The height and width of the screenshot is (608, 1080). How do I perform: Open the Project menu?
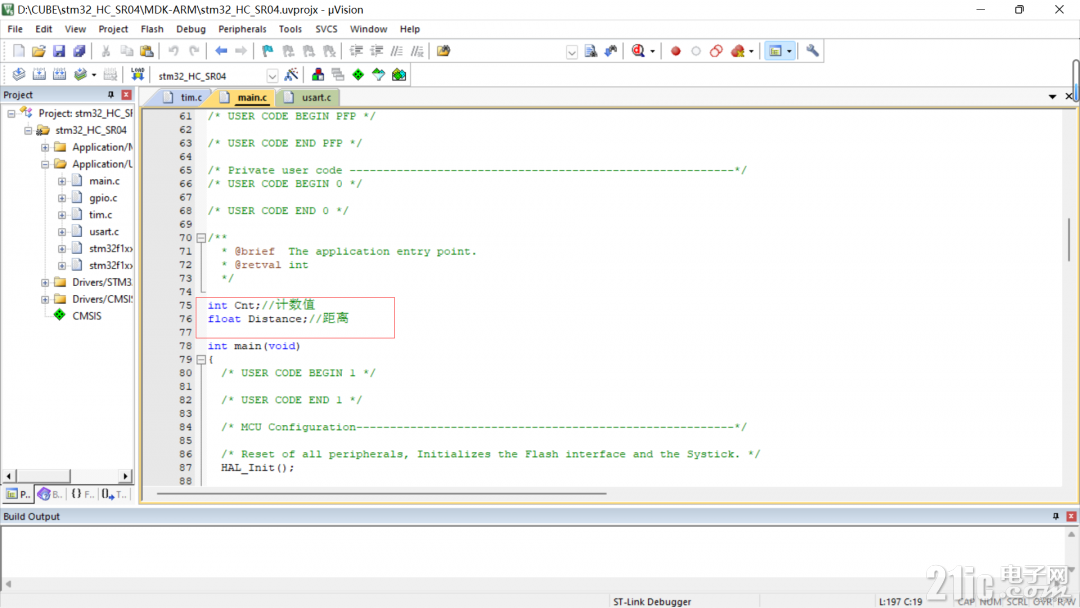click(113, 29)
